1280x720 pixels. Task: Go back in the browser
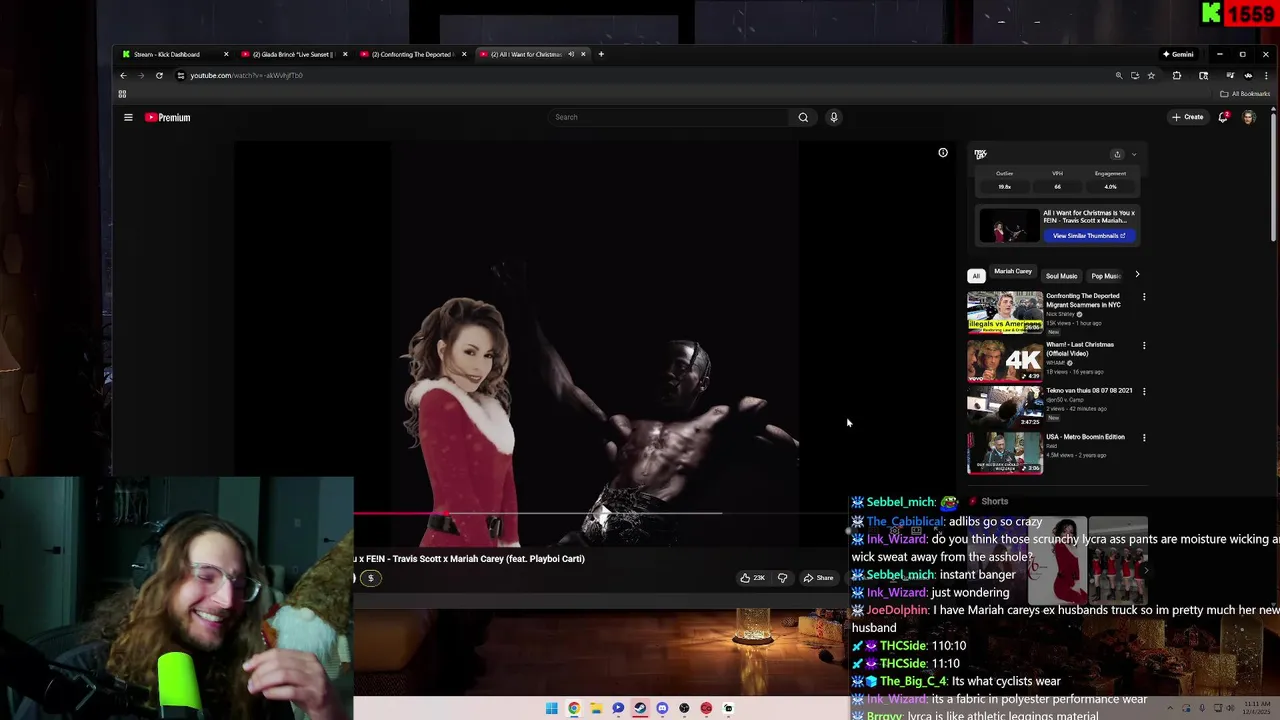[123, 75]
